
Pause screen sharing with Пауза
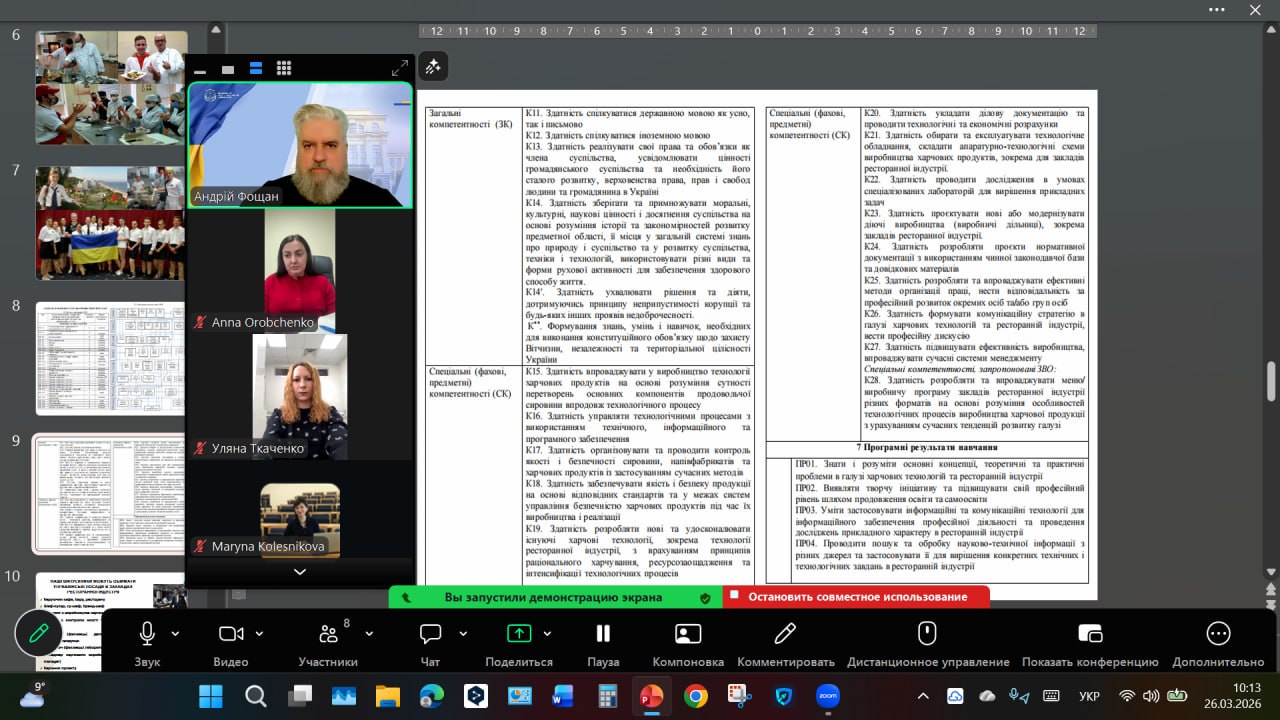pyautogui.click(x=602, y=634)
